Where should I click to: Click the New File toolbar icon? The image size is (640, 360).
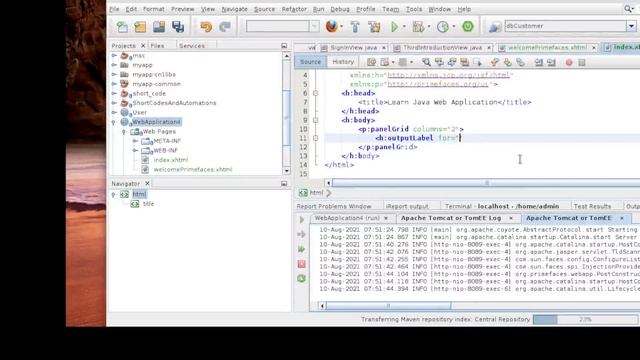(122, 27)
